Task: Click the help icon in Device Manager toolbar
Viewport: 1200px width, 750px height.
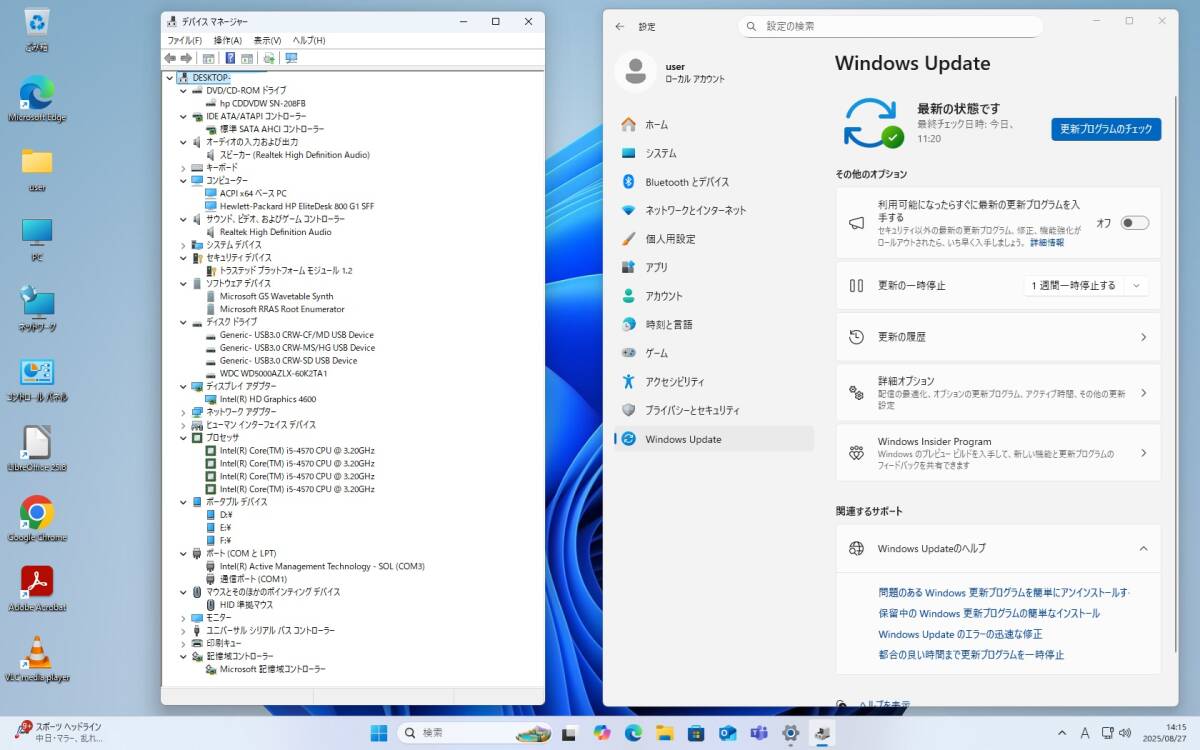Action: 230,58
